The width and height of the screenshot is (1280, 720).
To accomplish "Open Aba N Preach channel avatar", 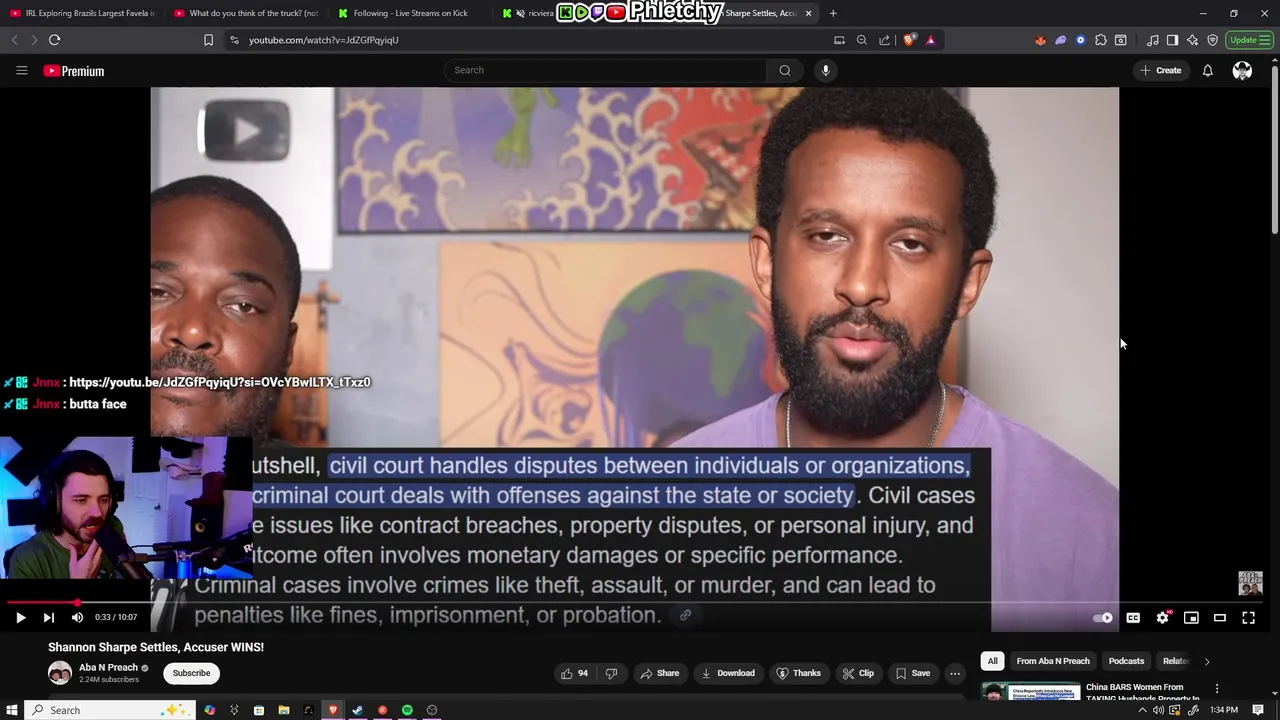I will coord(60,673).
